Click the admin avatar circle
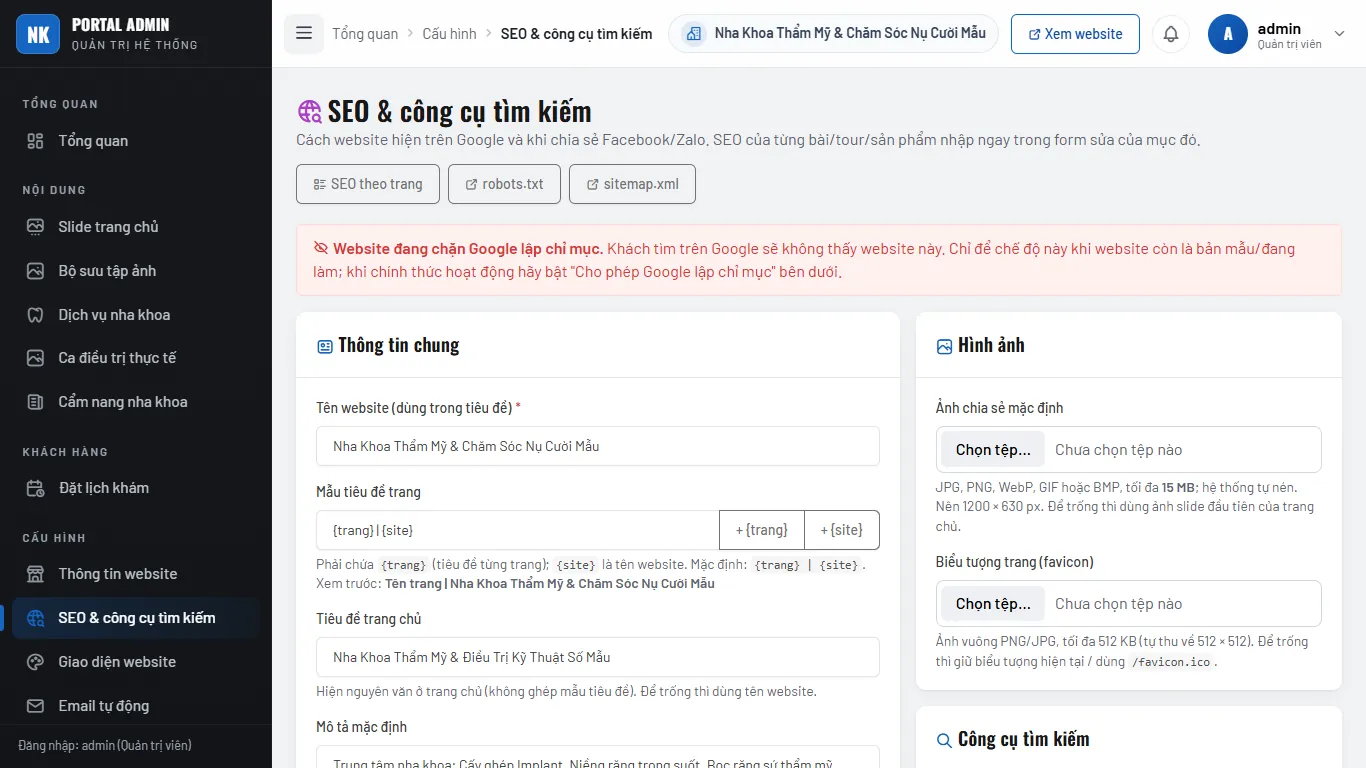This screenshot has height=768, width=1366. 1228,33
